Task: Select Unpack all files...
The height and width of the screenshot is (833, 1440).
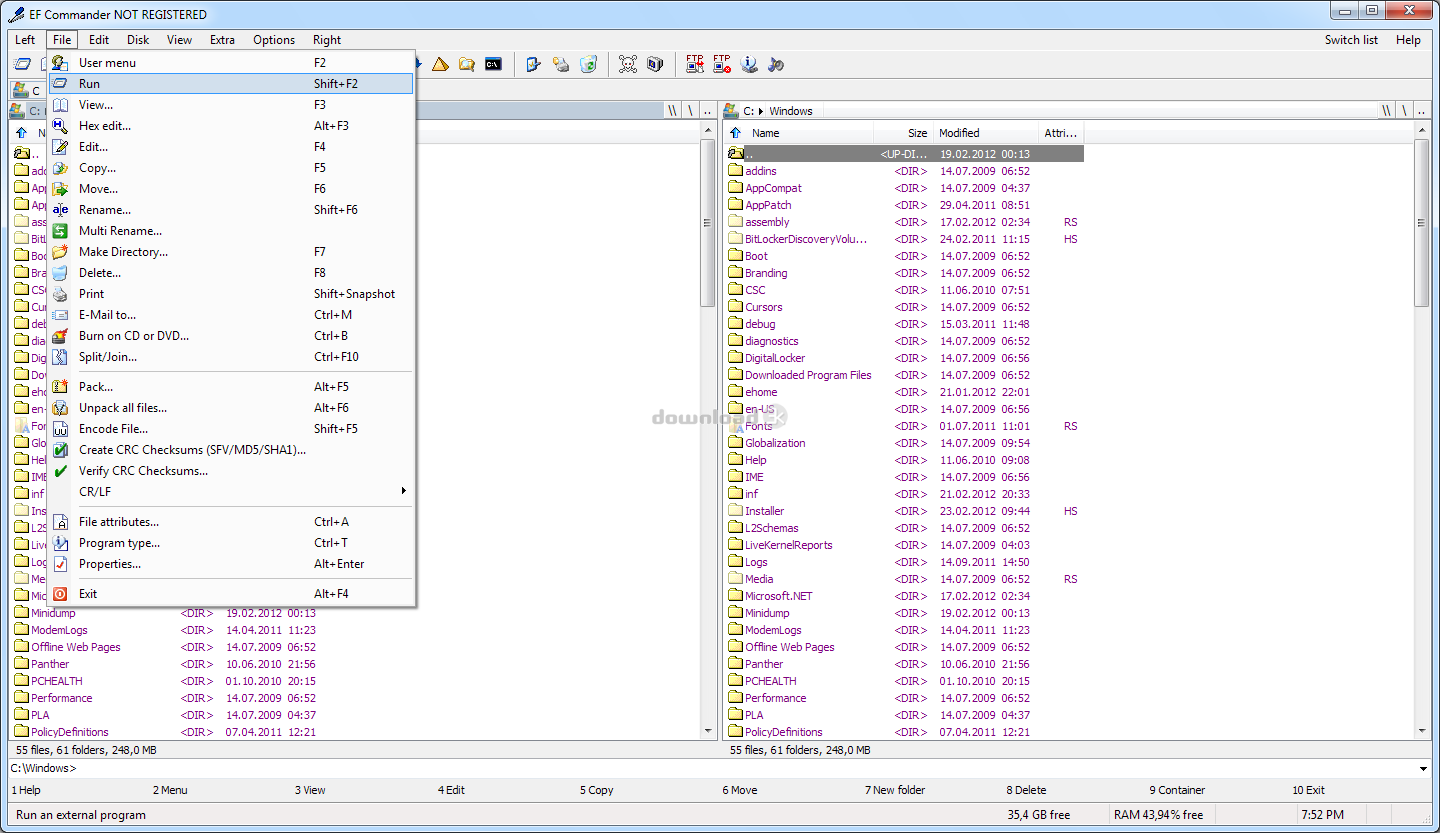Action: click(x=231, y=408)
